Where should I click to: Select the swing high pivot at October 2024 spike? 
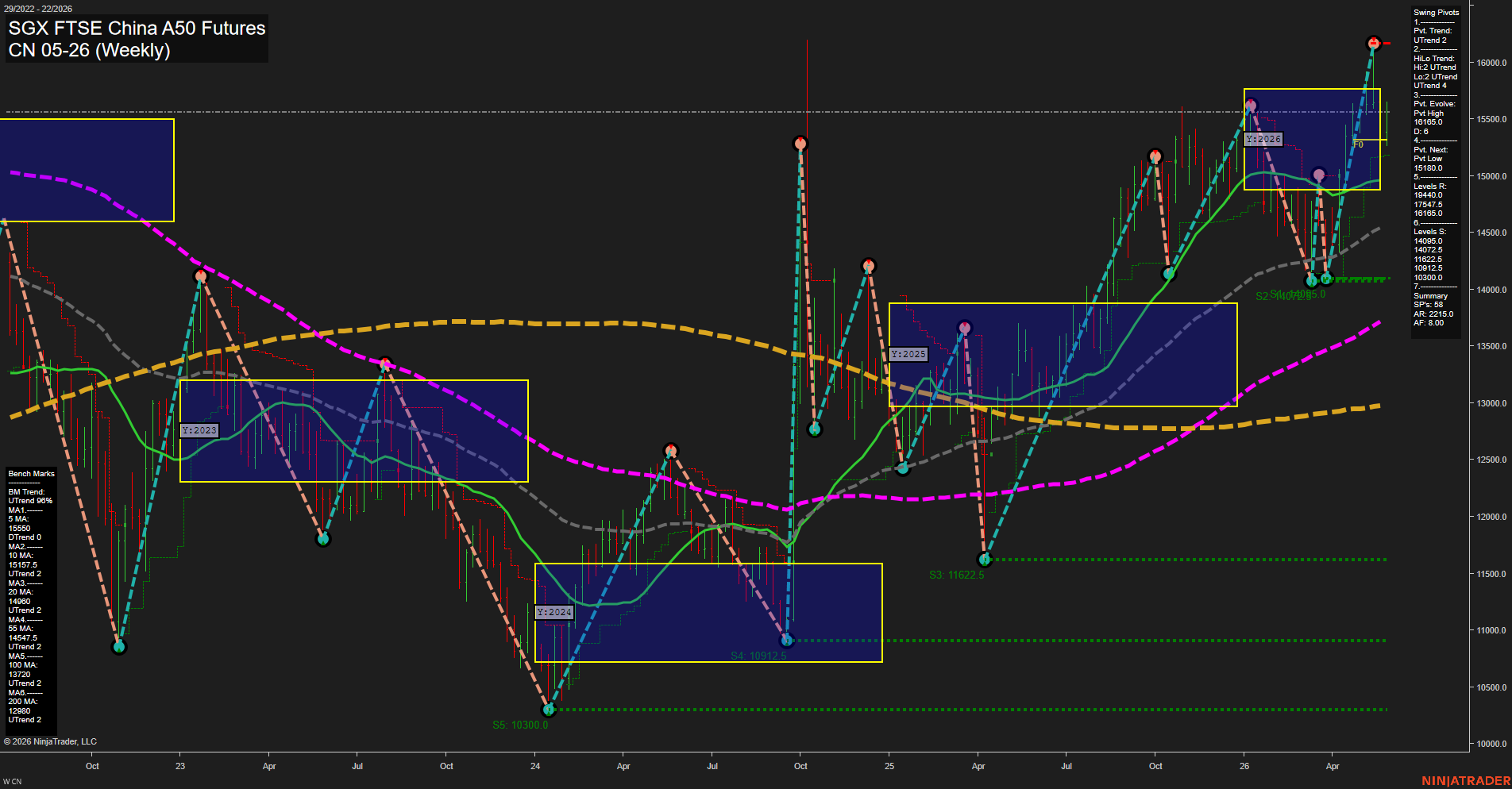pos(800,143)
